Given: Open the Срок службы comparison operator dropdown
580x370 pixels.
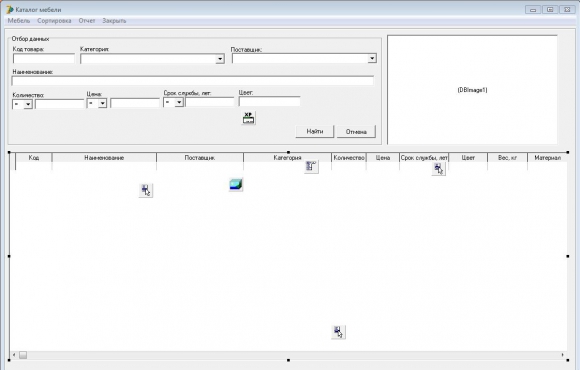Looking at the screenshot, I should (179, 102).
